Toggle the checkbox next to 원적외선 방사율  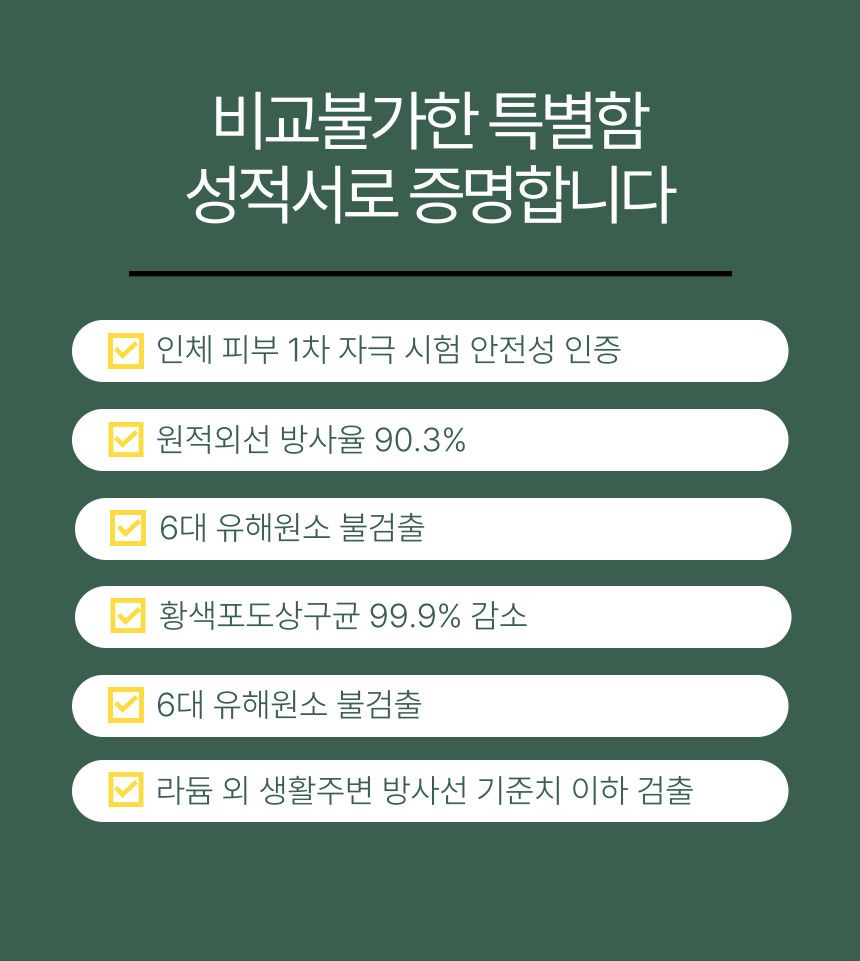[x=126, y=439]
